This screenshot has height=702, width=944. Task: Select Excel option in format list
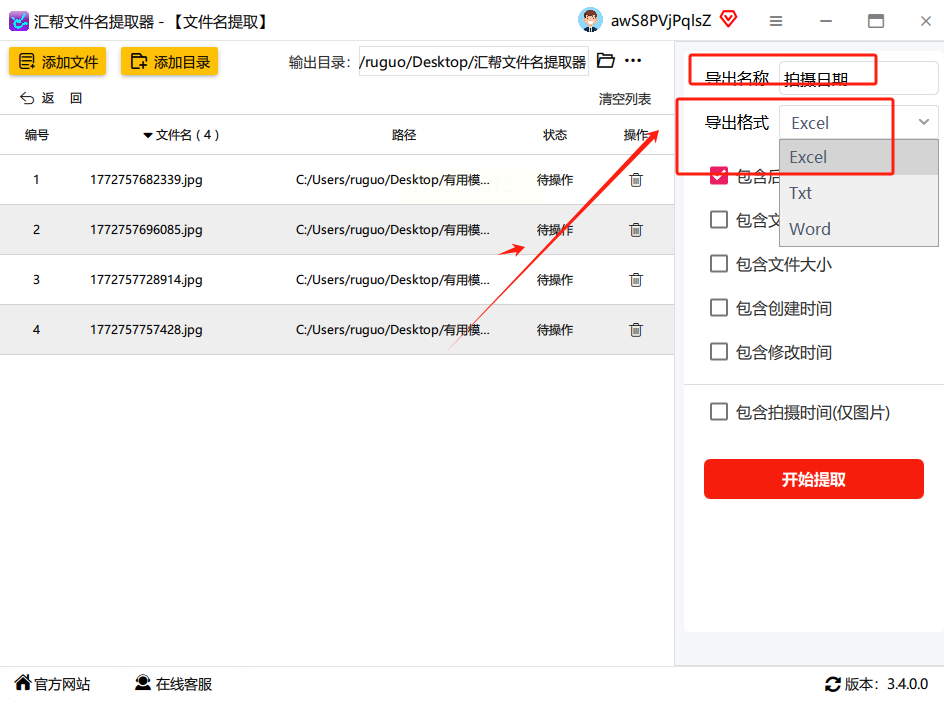[859, 157]
